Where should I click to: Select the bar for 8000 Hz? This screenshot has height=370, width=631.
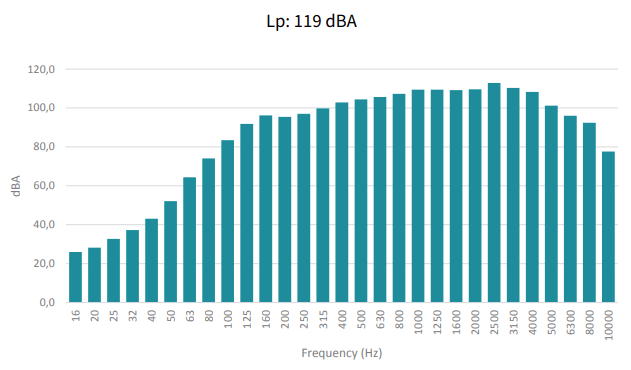tap(590, 213)
